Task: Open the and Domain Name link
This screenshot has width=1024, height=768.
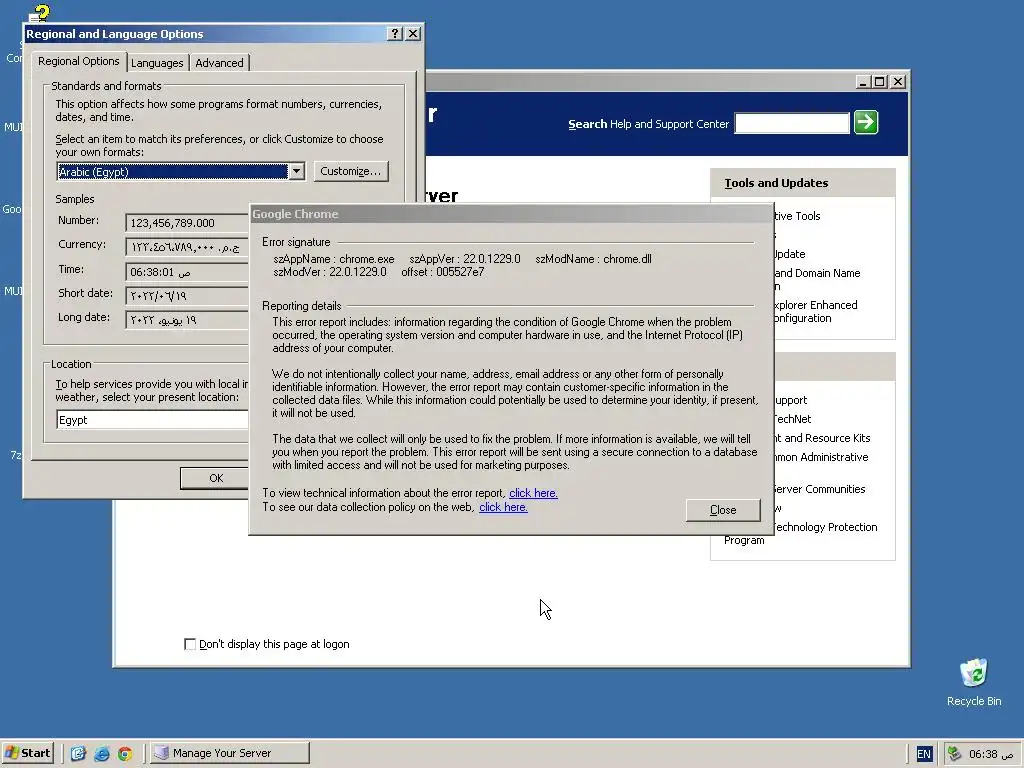Action: tap(817, 273)
